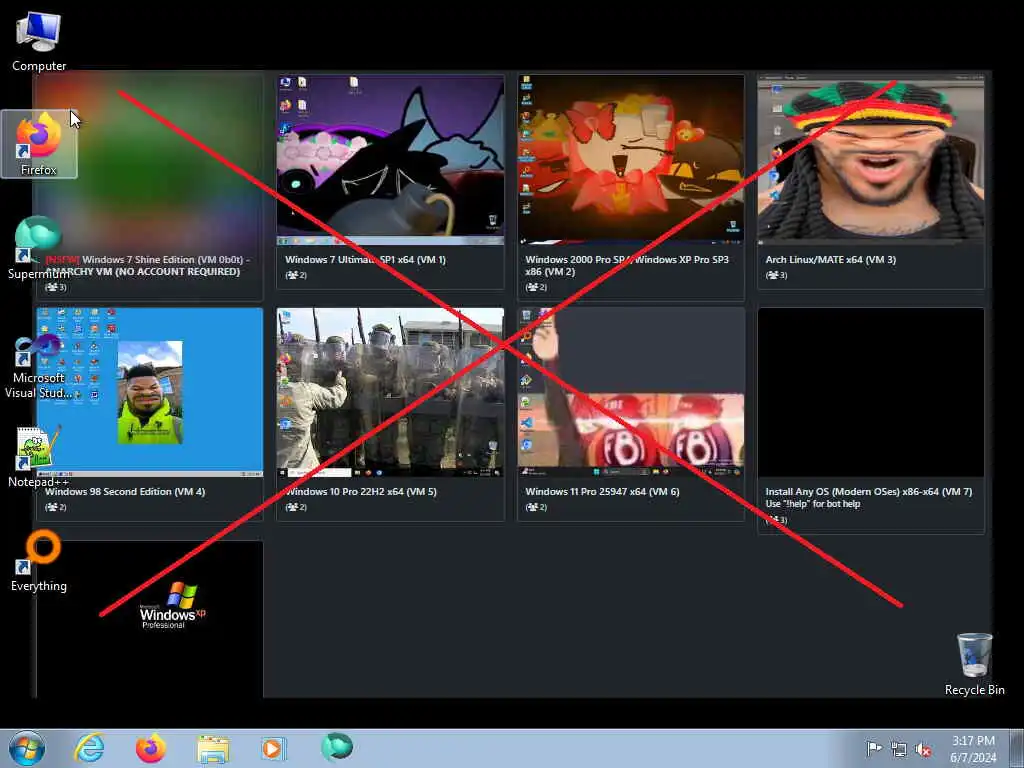
Task: Open the blurred Windows 7 Shine Edition thumbnail
Action: pos(150,160)
